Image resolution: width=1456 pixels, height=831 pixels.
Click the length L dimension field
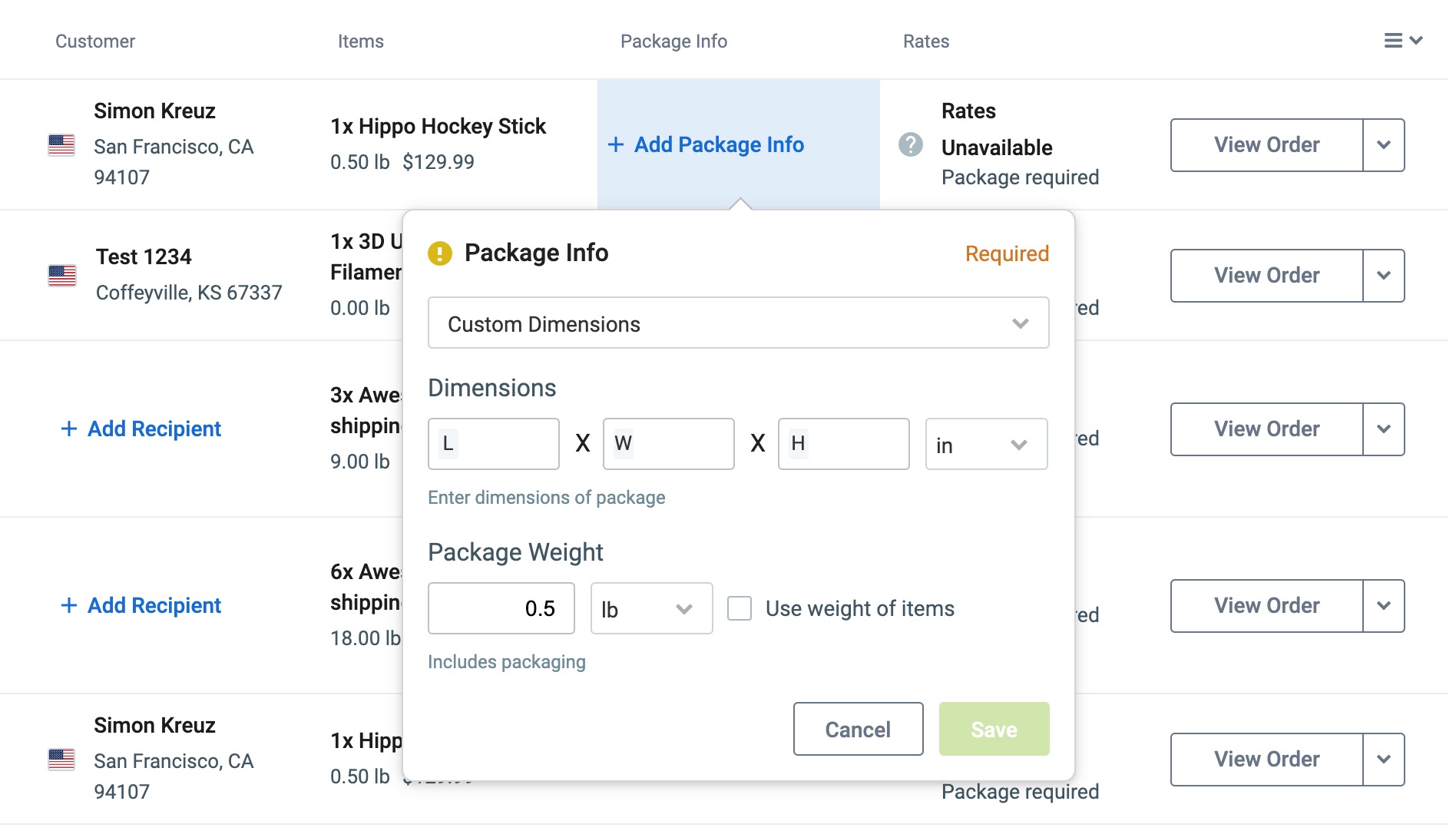click(494, 444)
